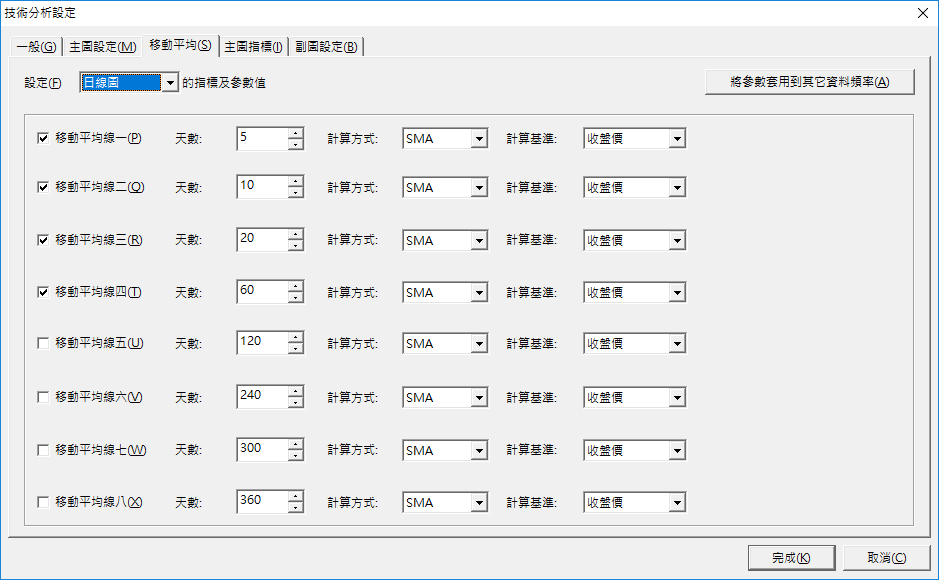Expand 計算基準 收盤價 dropdown for line 4

[677, 293]
